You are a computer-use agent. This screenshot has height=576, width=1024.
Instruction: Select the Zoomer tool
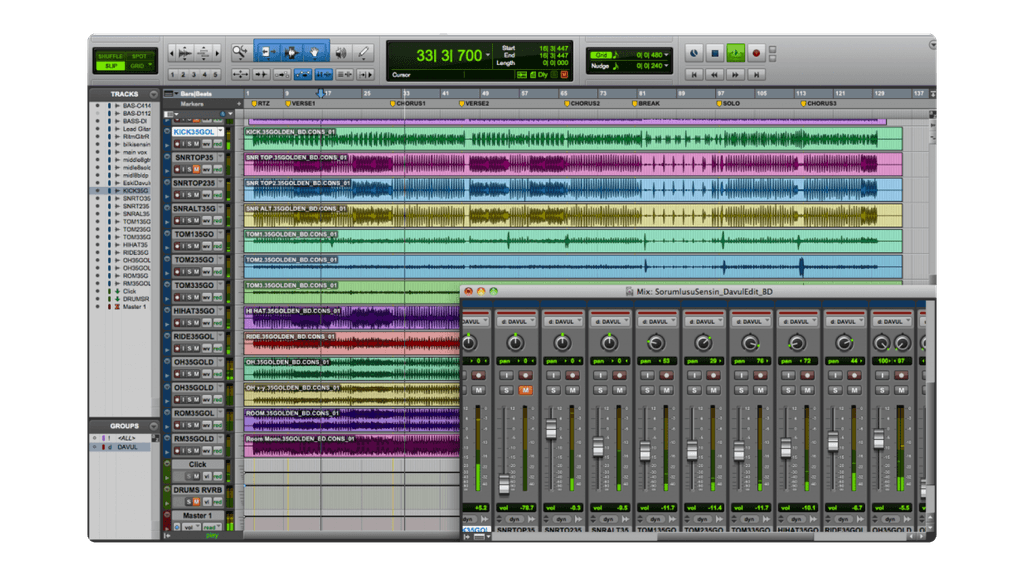[239, 50]
